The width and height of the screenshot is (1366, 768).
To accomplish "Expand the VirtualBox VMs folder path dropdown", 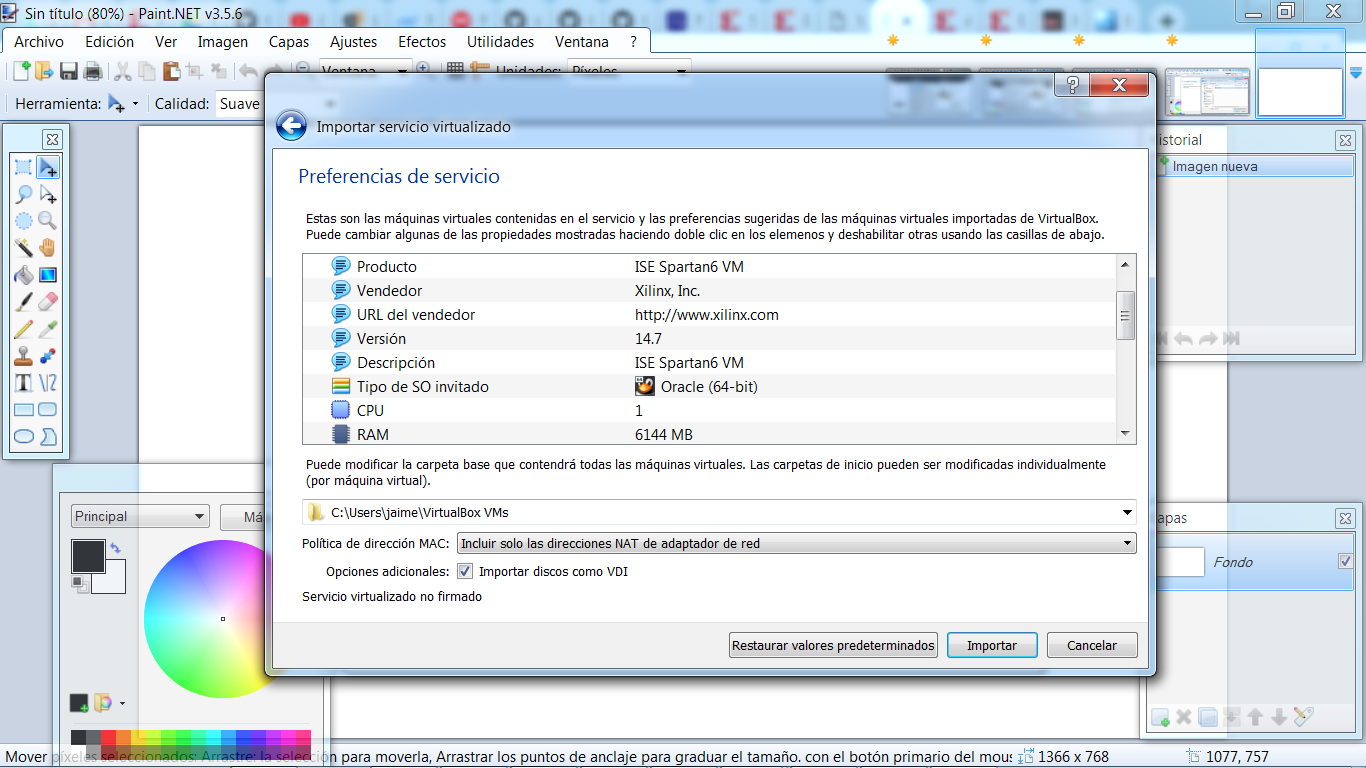I will [x=1128, y=513].
